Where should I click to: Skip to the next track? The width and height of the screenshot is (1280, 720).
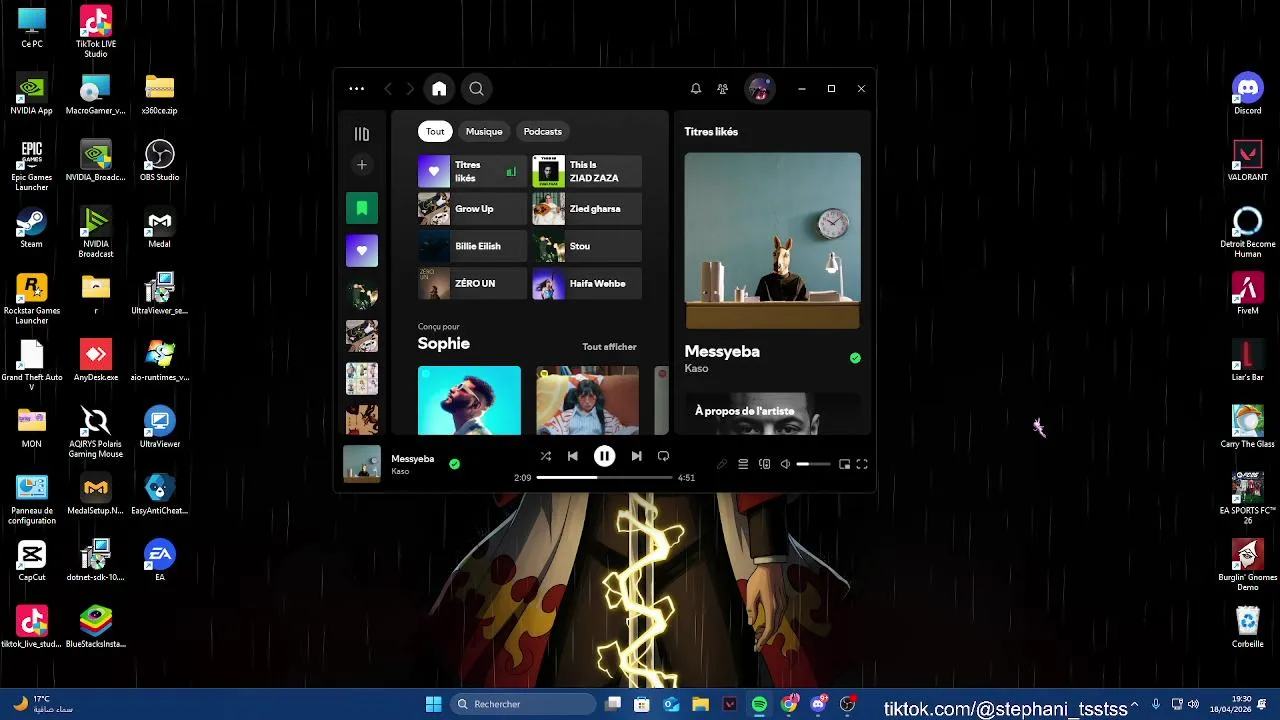point(636,456)
